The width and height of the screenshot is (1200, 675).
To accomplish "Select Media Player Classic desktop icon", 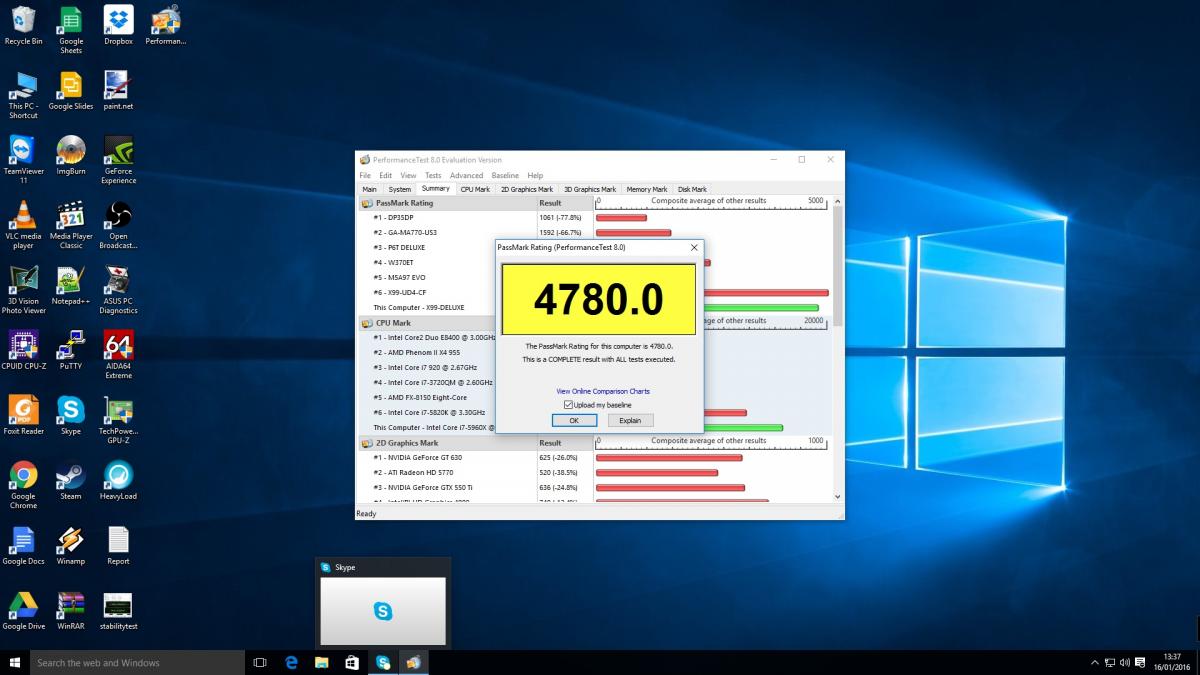I will [x=70, y=225].
